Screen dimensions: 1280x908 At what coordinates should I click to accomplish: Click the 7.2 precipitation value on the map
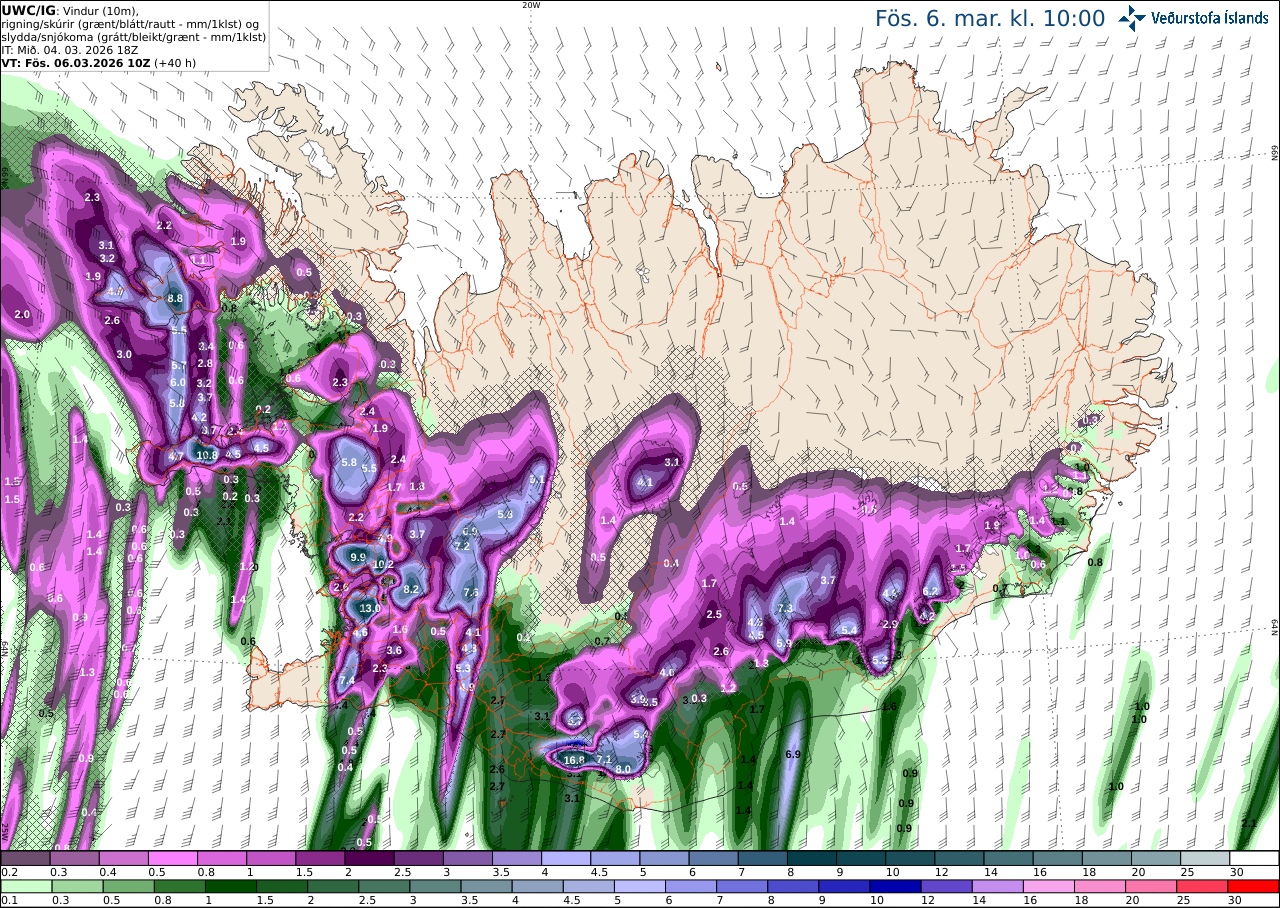pos(462,546)
